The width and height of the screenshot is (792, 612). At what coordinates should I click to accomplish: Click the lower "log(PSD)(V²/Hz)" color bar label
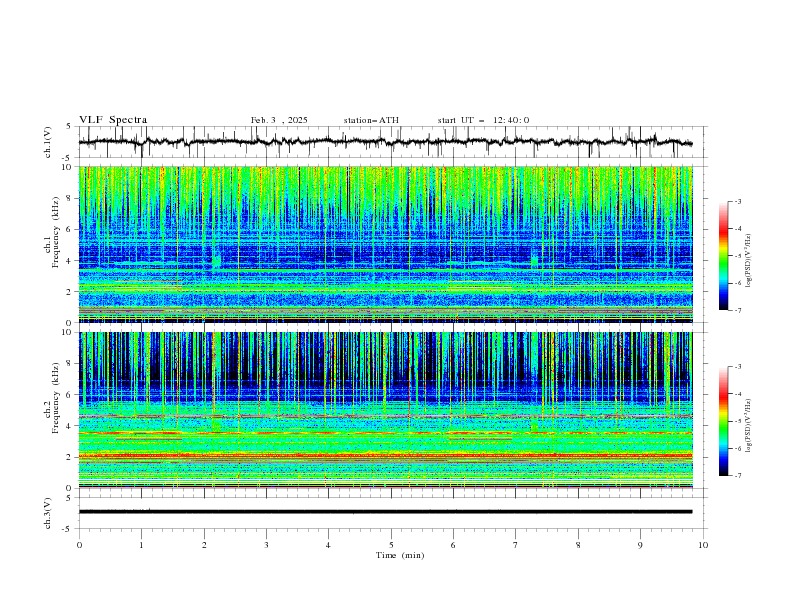pyautogui.click(x=748, y=425)
